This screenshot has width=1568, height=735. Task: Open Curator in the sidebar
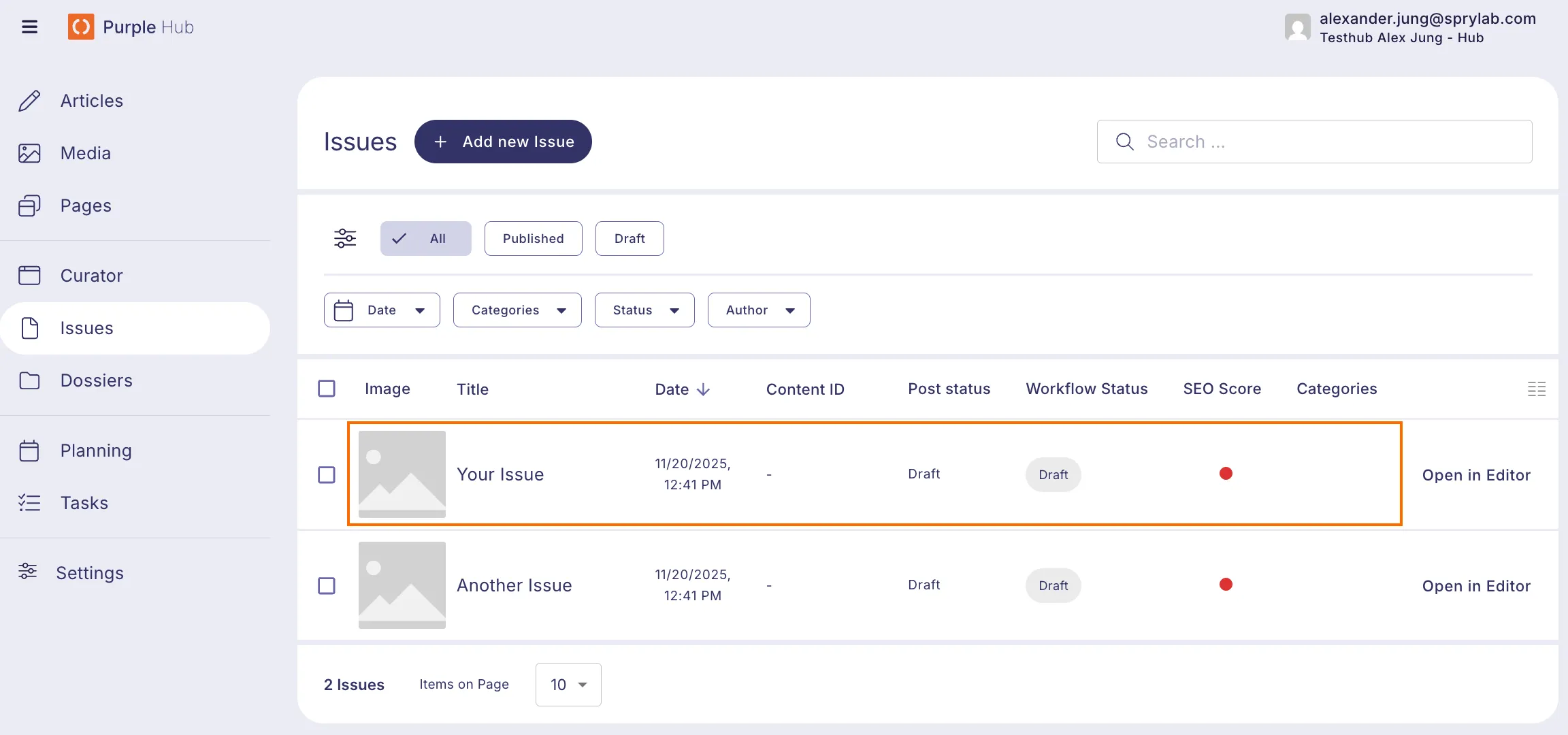[92, 276]
